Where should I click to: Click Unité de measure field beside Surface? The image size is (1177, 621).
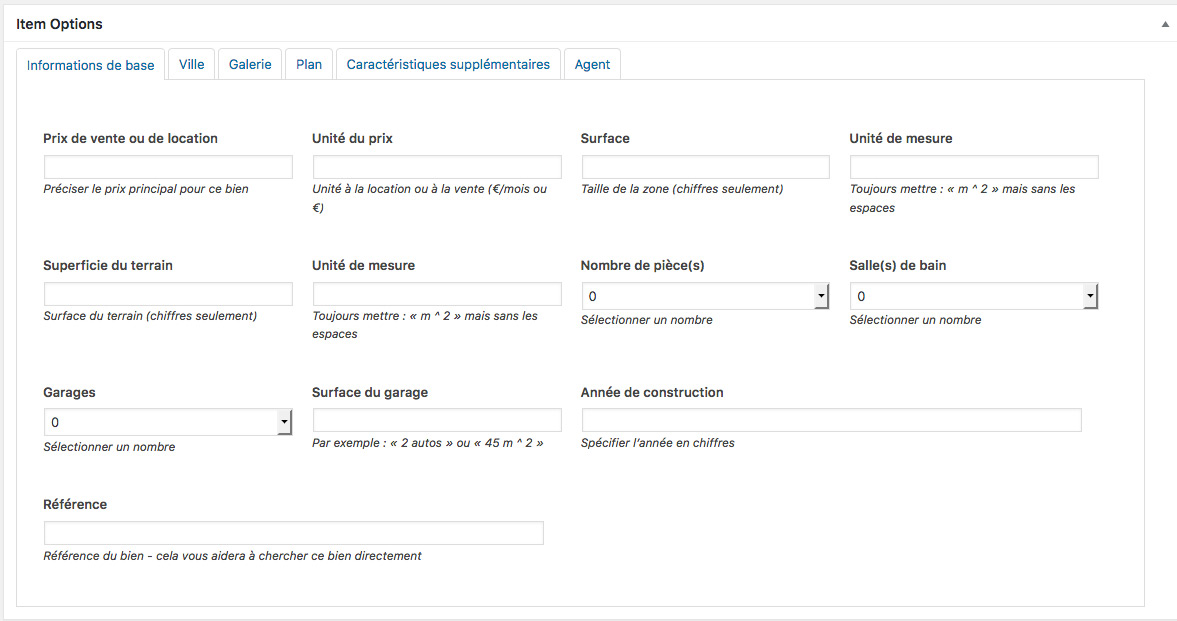[974, 167]
